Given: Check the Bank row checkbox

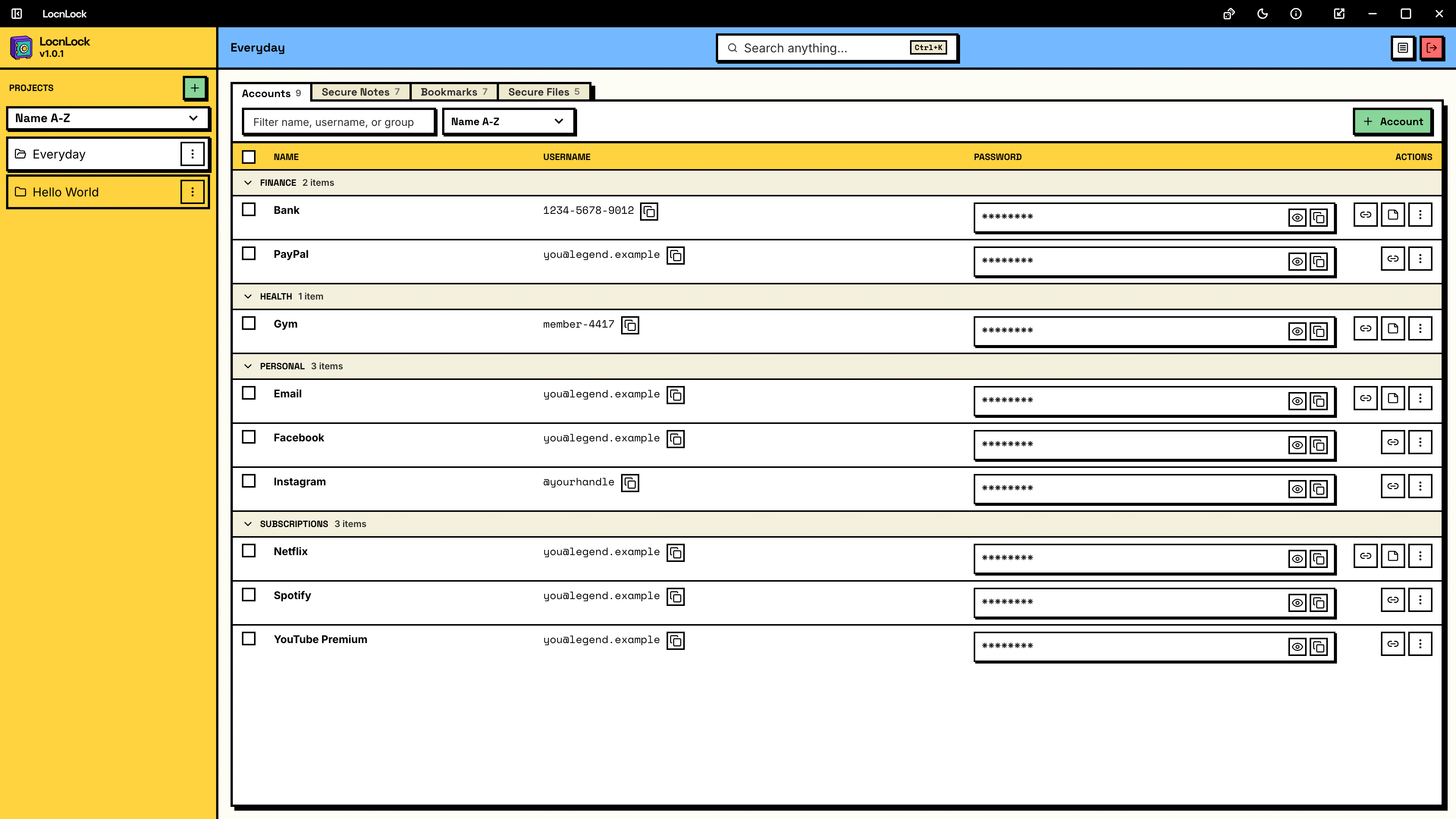Looking at the screenshot, I should (x=249, y=210).
